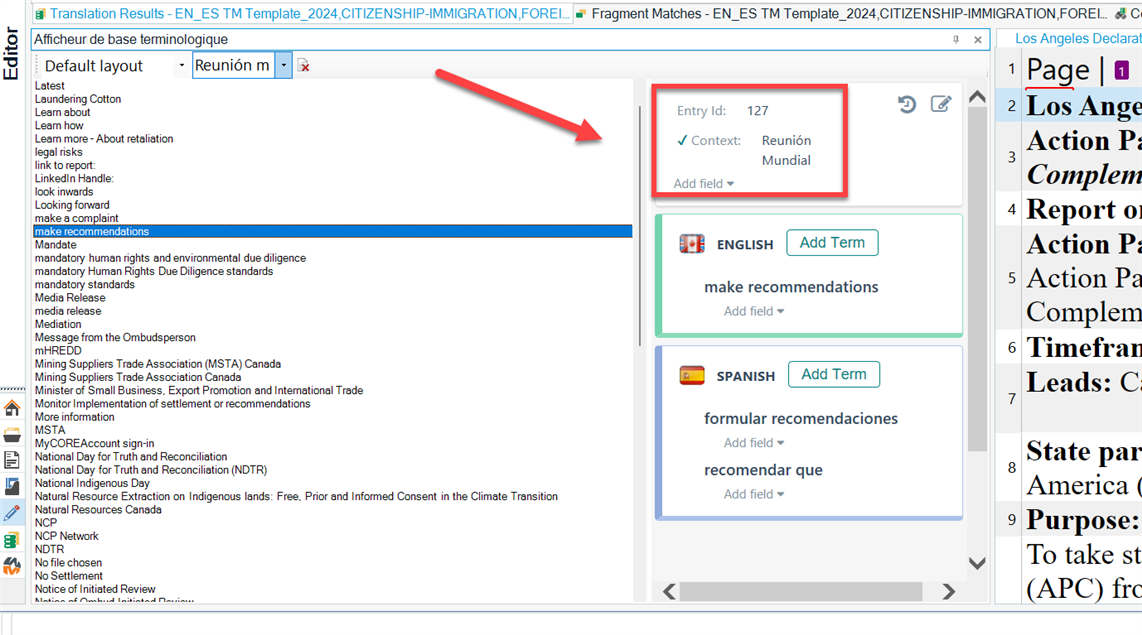Select 'More information' term
Viewport: 1142px width, 635px height.
(x=74, y=417)
